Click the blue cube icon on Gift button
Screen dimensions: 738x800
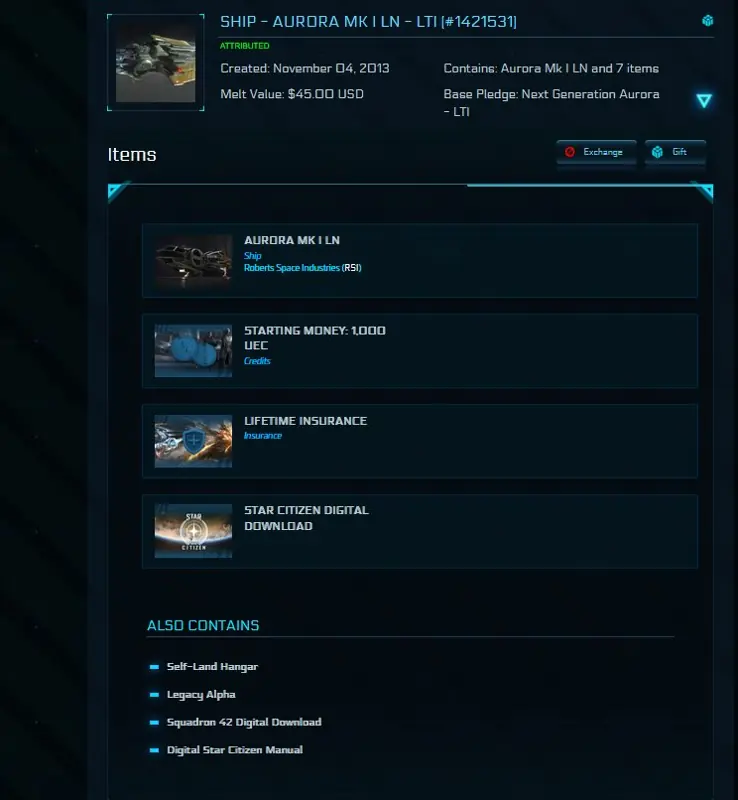pos(657,152)
